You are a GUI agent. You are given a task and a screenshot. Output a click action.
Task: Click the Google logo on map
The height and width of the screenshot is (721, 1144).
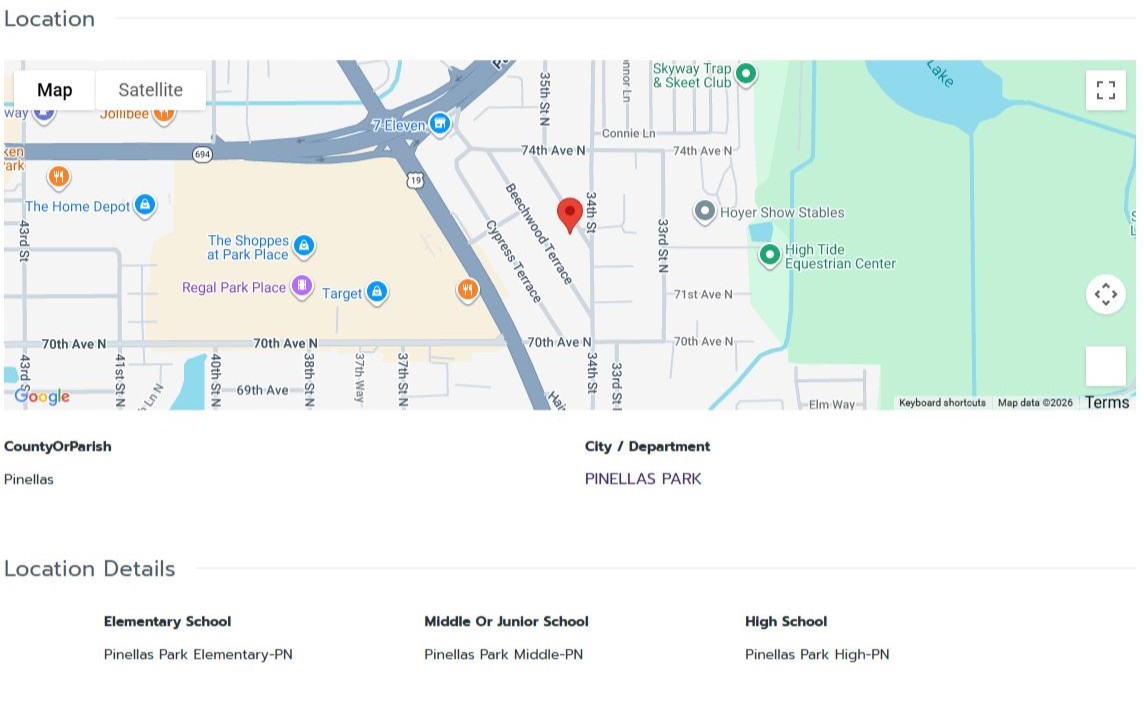click(42, 396)
